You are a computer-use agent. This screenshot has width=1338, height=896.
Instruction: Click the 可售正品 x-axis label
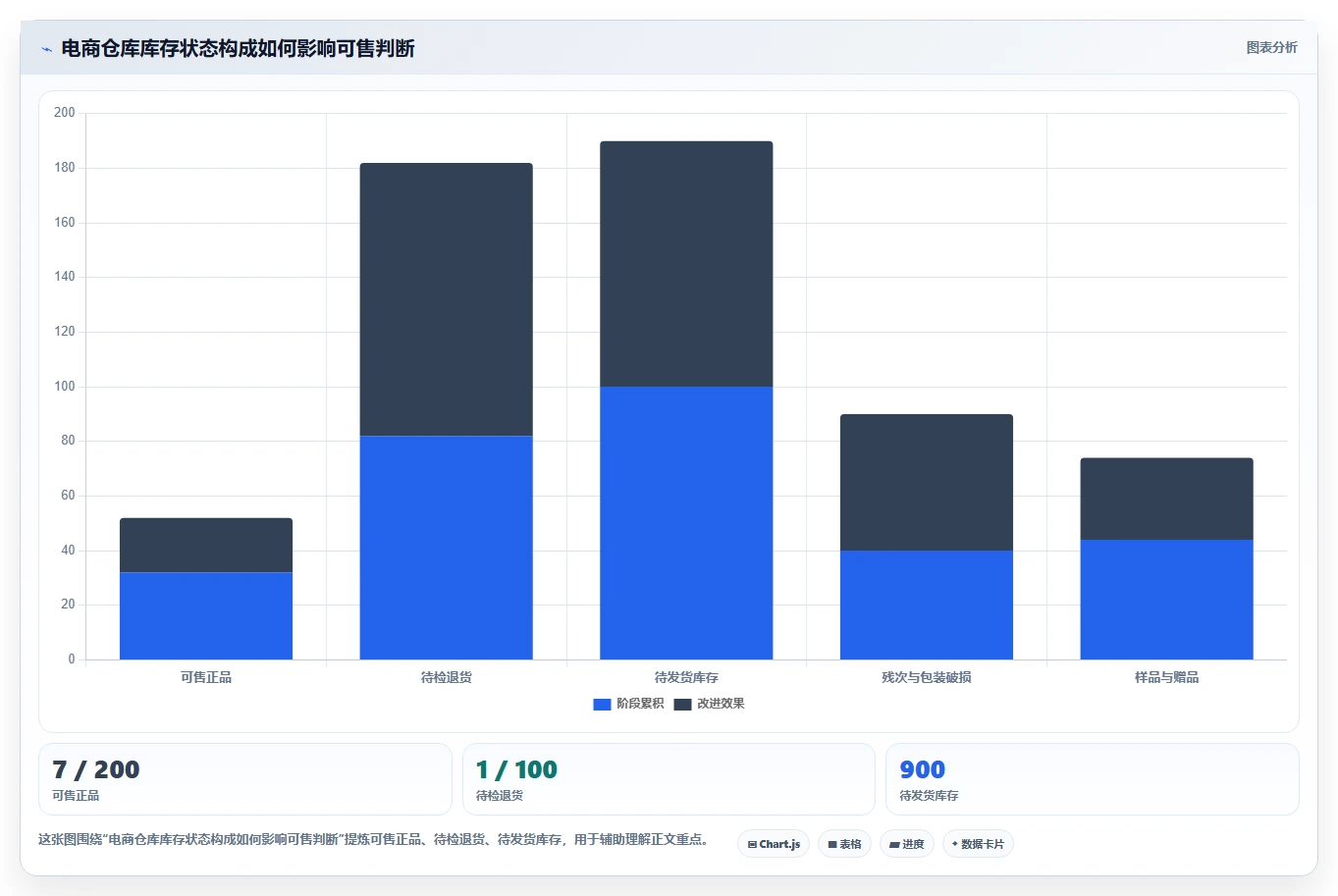pyautogui.click(x=206, y=677)
